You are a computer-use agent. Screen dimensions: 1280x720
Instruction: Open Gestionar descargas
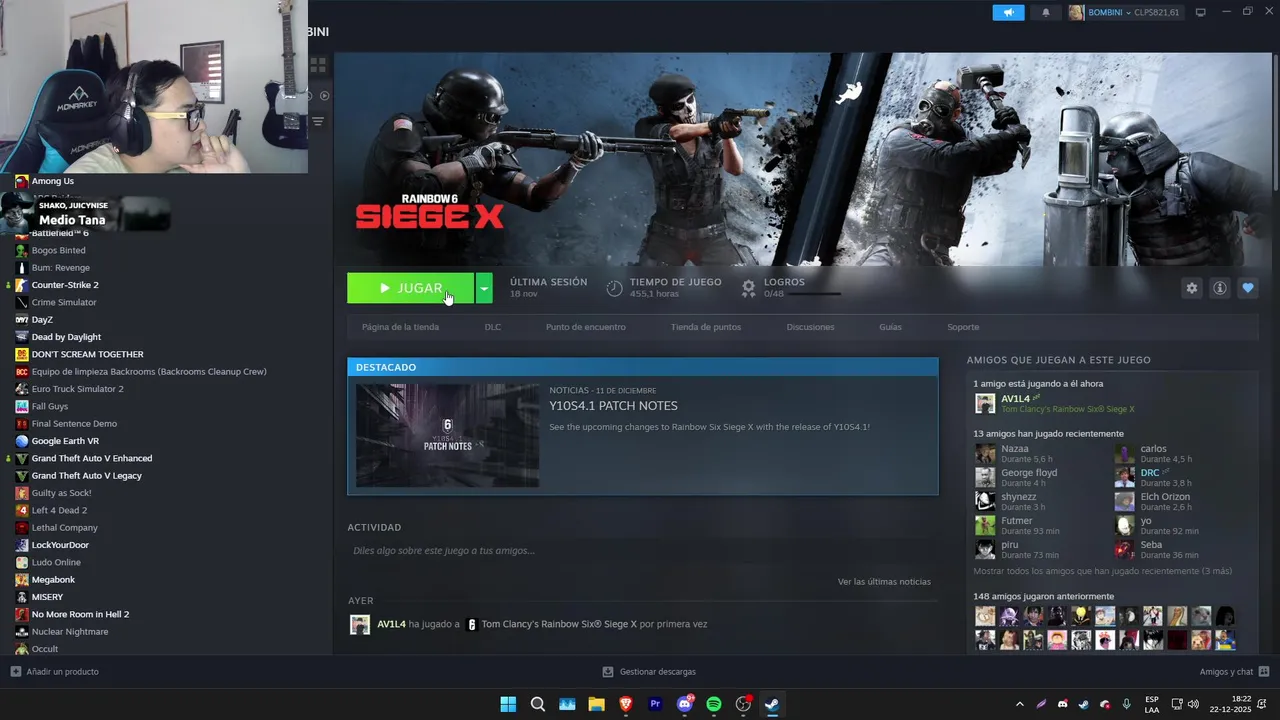(x=649, y=672)
